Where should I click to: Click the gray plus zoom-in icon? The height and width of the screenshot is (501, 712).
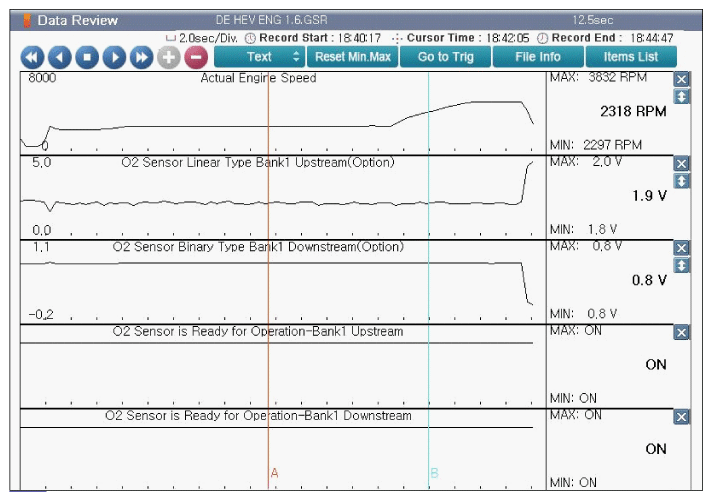coord(168,57)
